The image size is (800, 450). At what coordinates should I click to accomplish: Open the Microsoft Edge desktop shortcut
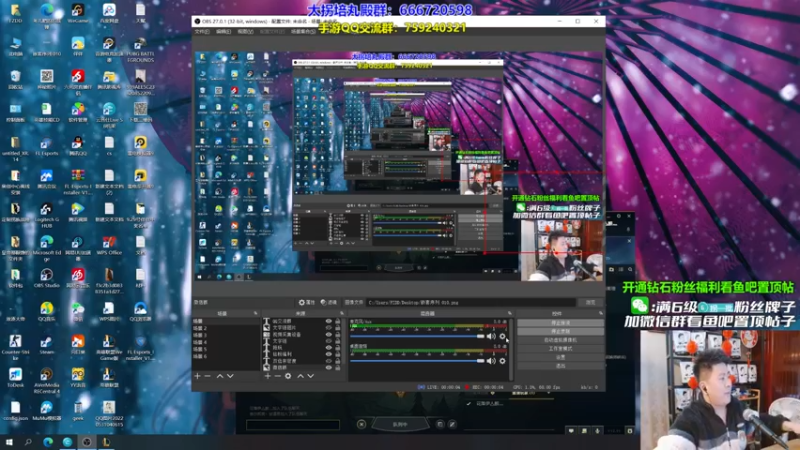pyautogui.click(x=46, y=247)
